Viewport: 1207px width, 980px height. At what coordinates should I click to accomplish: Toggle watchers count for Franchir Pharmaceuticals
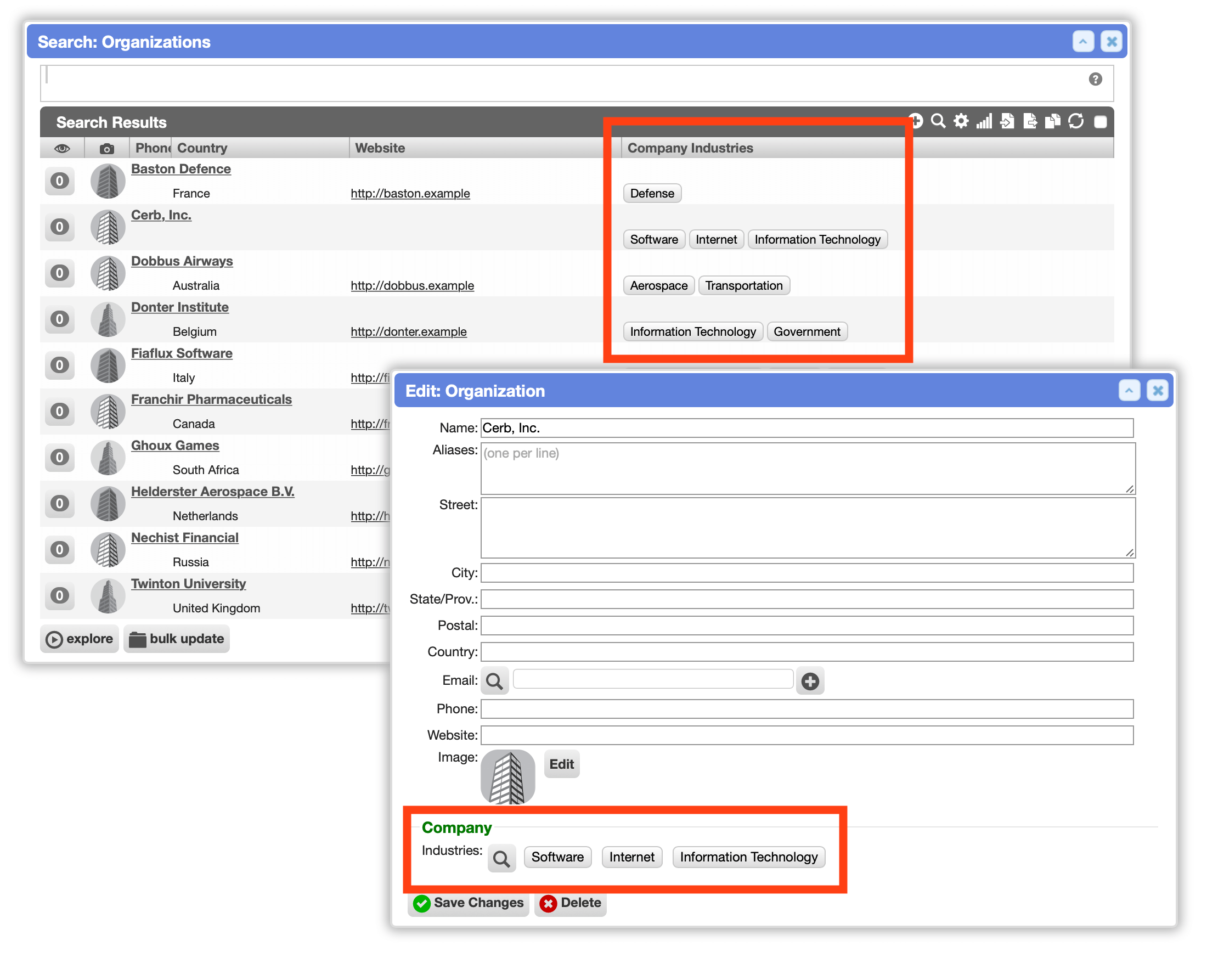[60, 412]
